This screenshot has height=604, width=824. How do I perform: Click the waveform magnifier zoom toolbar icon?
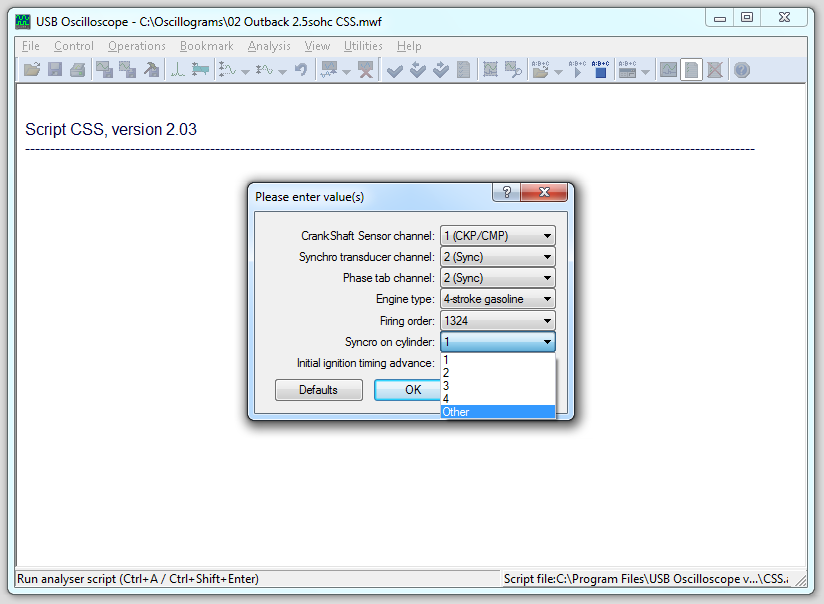(513, 70)
